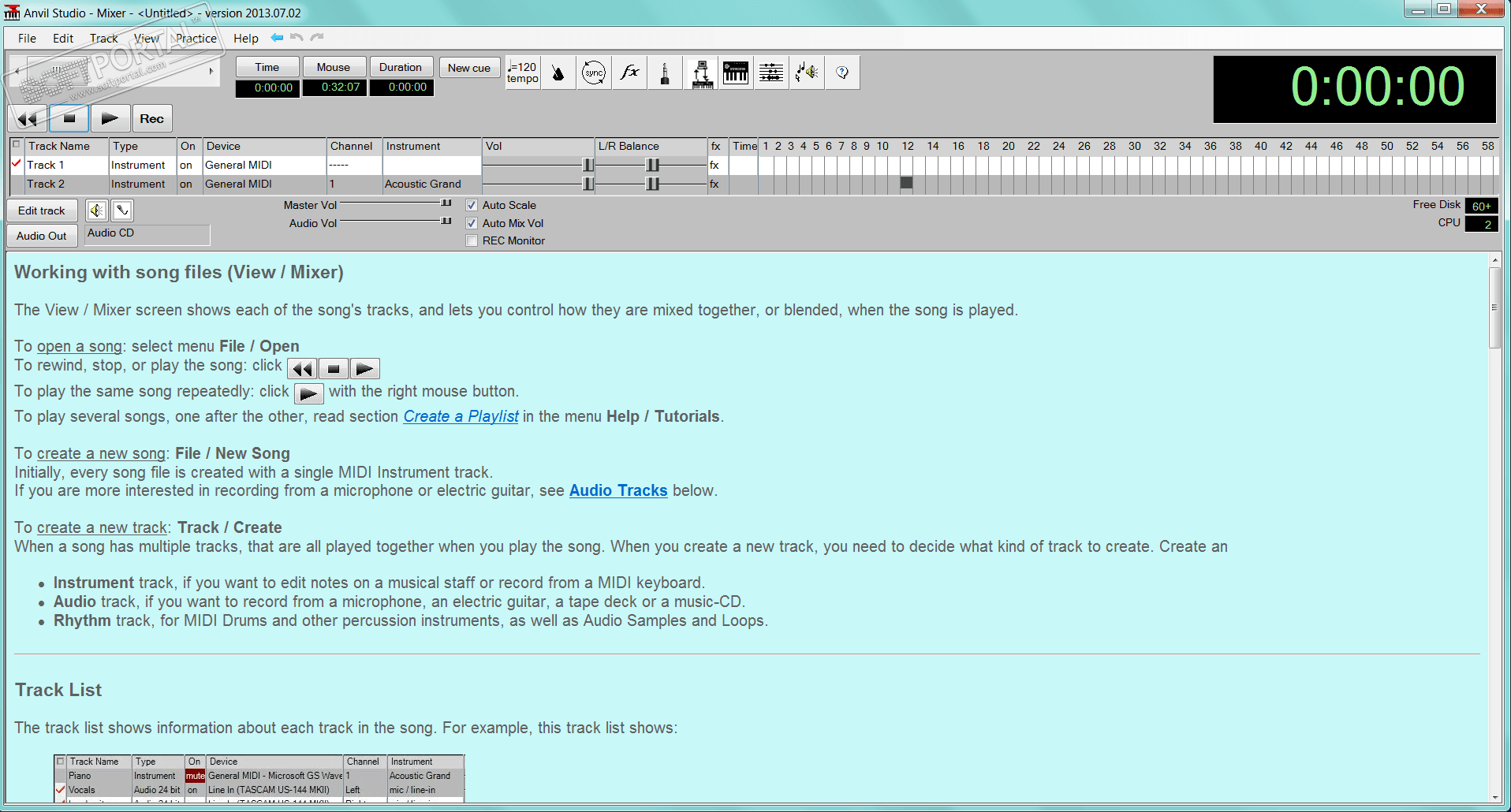This screenshot has height=812, width=1511.
Task: Click the dark note block in Track 2 timeline
Action: tap(907, 183)
